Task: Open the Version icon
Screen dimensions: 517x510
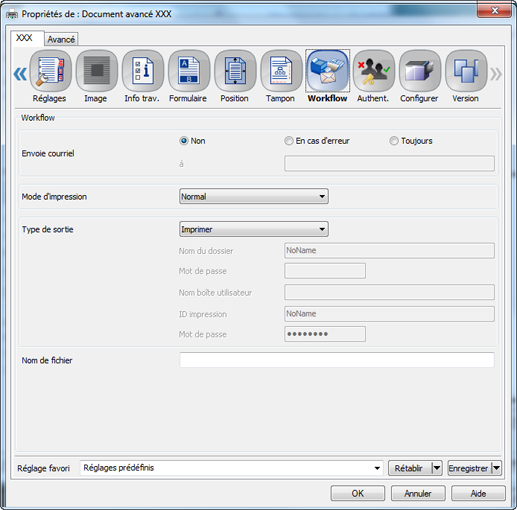Action: [466, 70]
